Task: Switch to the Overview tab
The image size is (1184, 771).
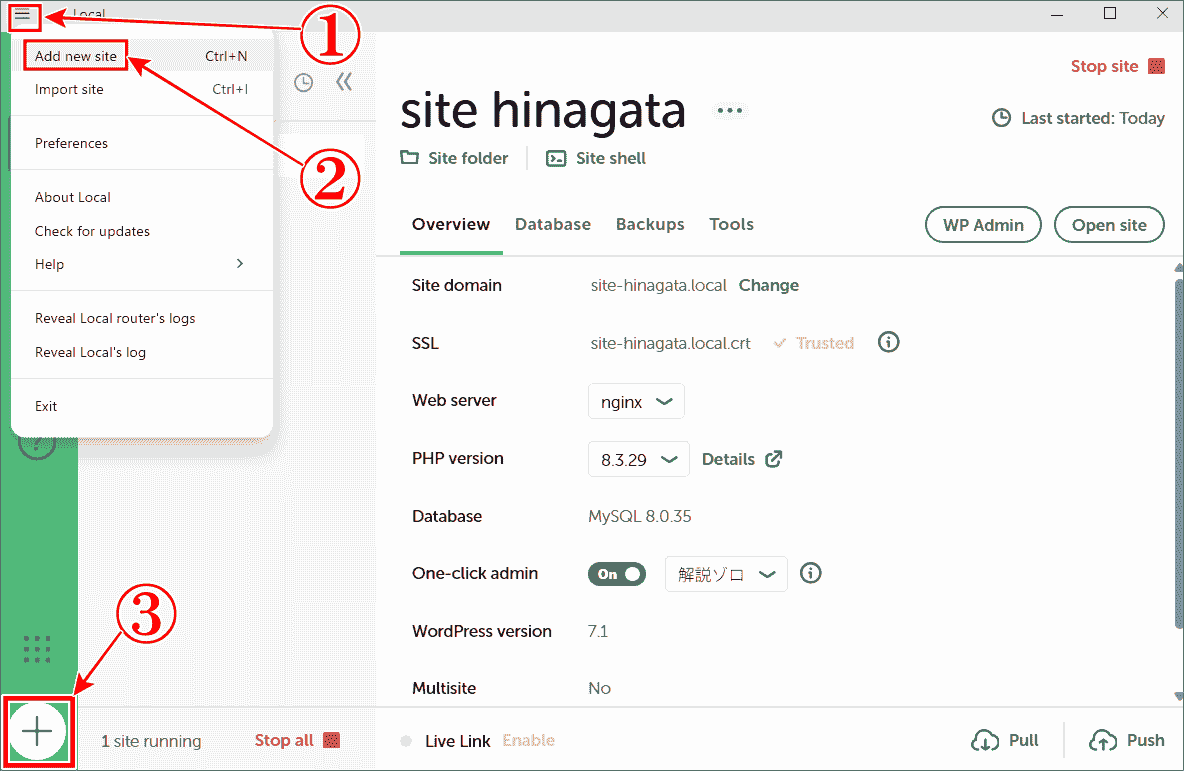Action: tap(451, 224)
